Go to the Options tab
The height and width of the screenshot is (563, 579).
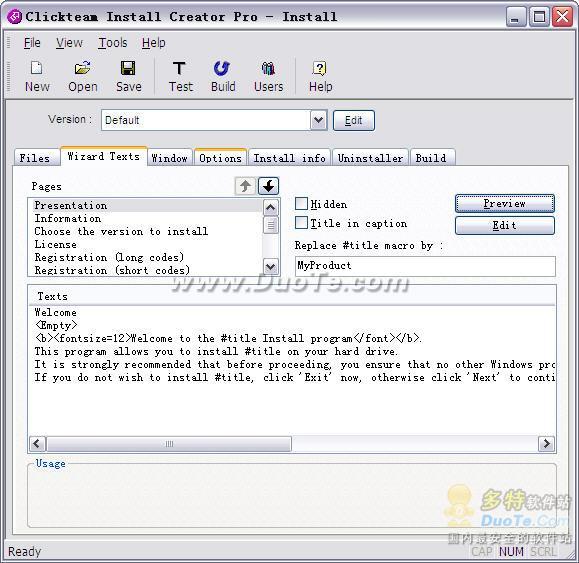point(220,158)
